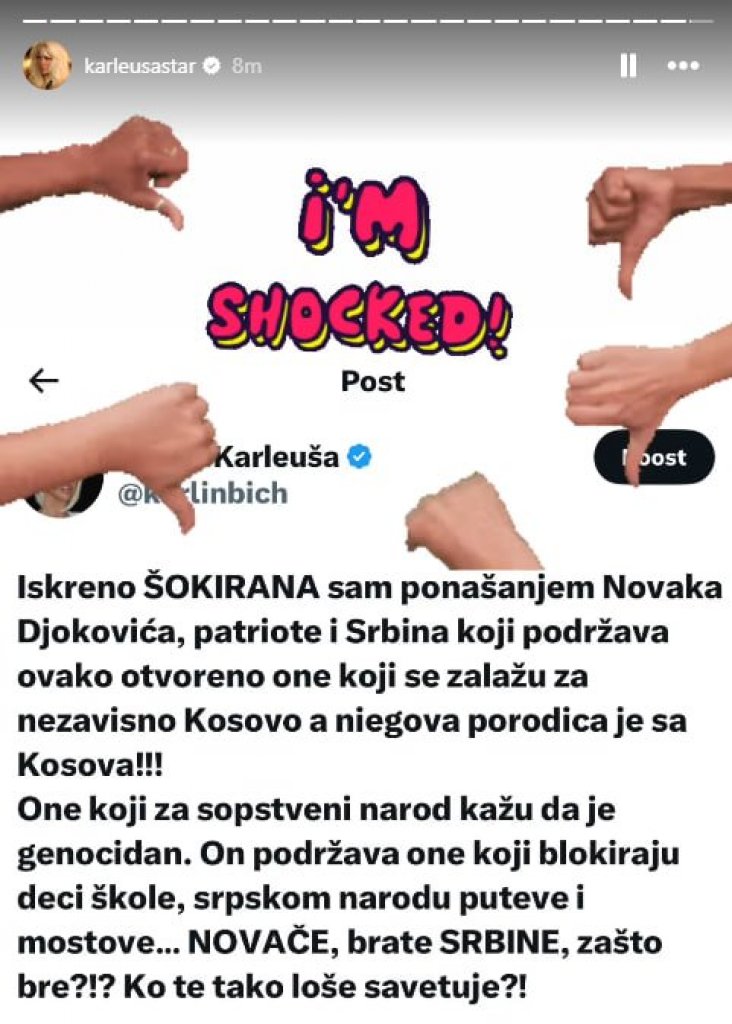The image size is (732, 1024).
Task: Pause the story with the pause icon
Action: [x=628, y=66]
